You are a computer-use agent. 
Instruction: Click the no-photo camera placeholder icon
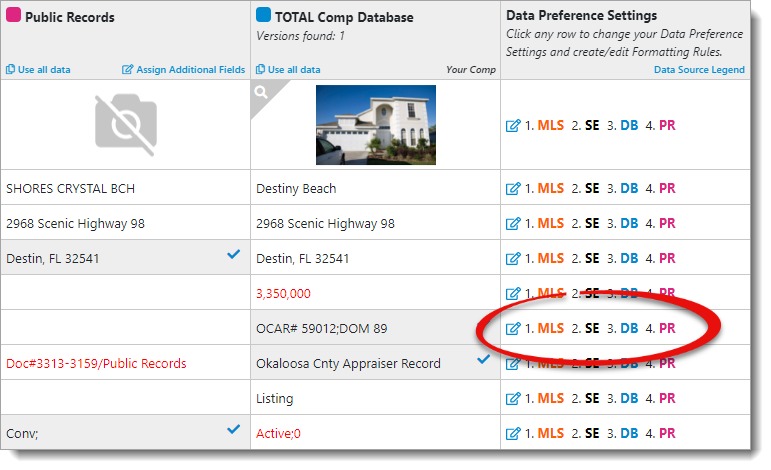[x=125, y=125]
